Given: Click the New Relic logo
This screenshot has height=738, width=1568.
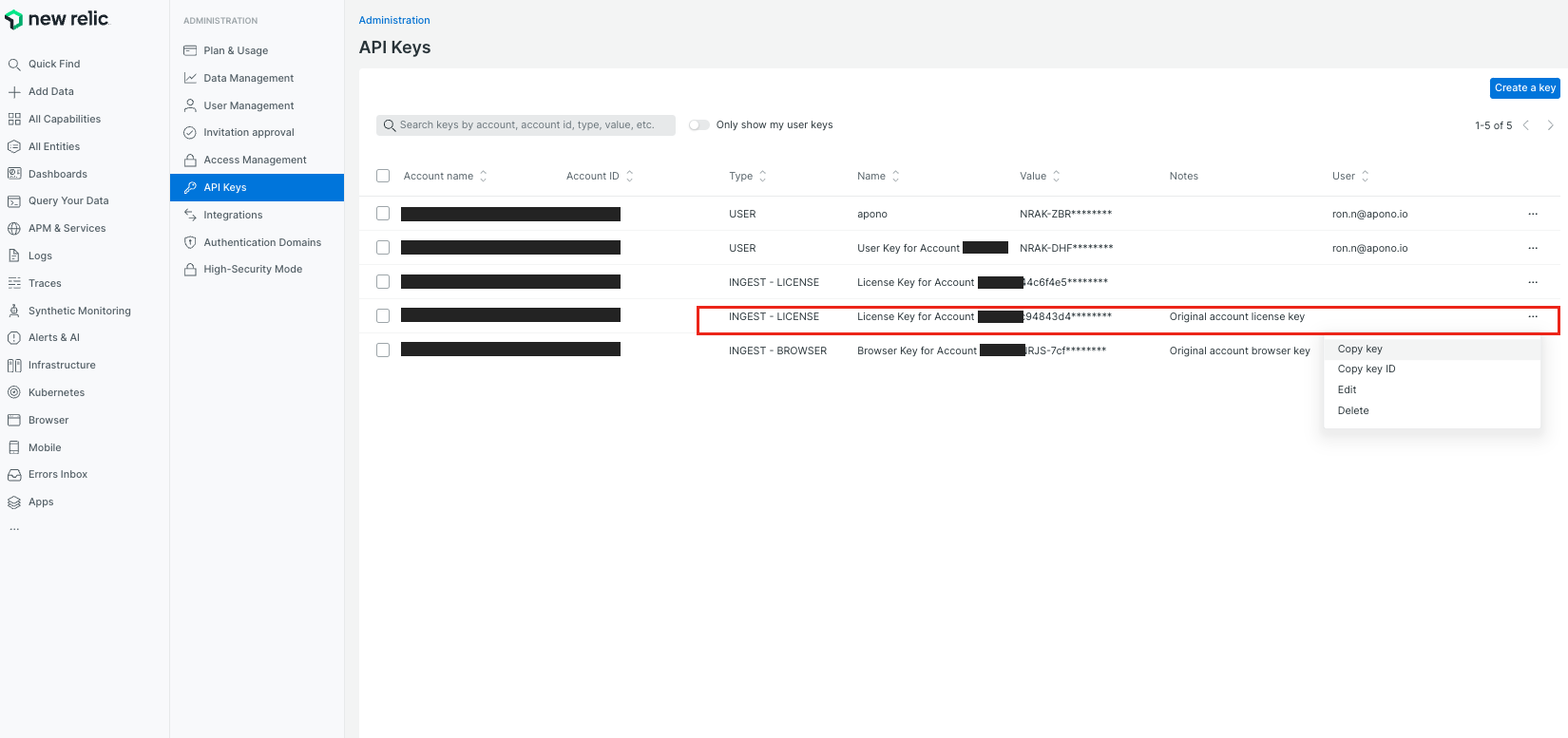Looking at the screenshot, I should click(57, 19).
